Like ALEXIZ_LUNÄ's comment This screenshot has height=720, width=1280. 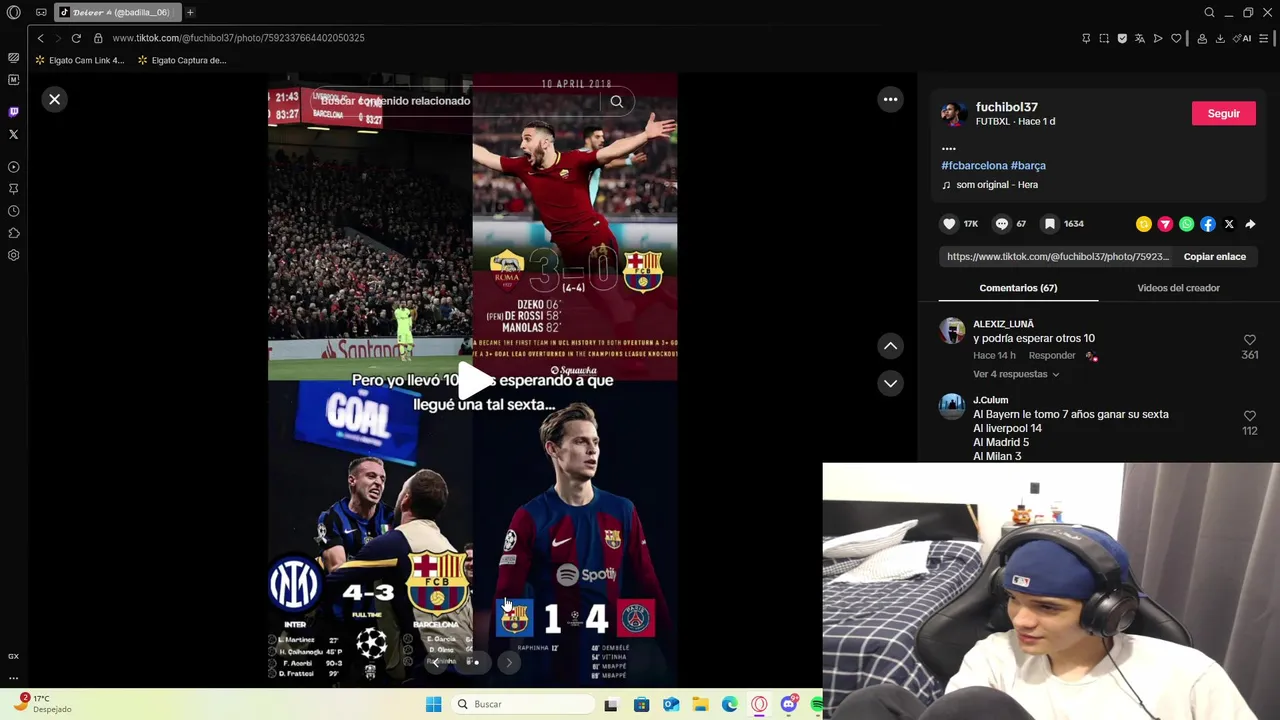(x=1249, y=340)
